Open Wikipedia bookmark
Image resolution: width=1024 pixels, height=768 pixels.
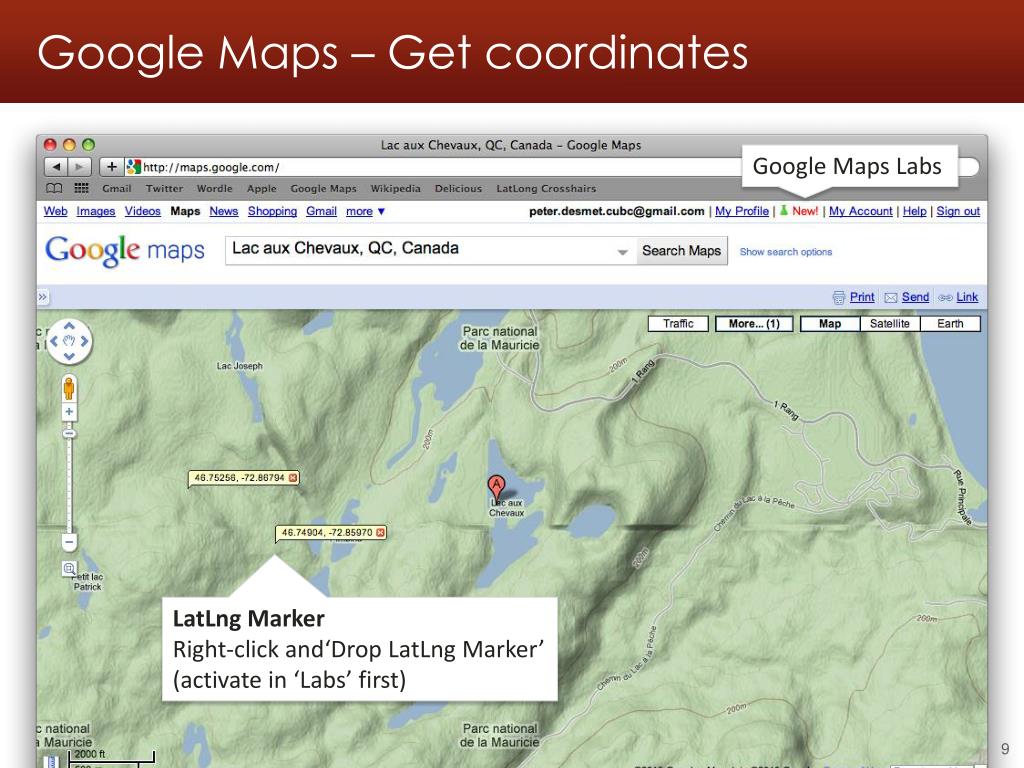pos(395,188)
